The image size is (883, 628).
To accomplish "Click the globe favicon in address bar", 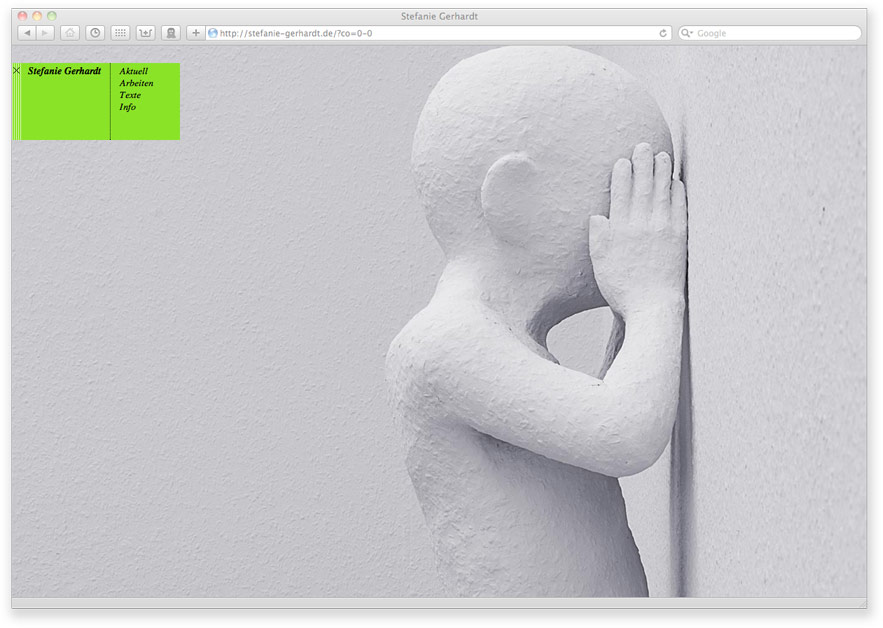I will point(213,33).
